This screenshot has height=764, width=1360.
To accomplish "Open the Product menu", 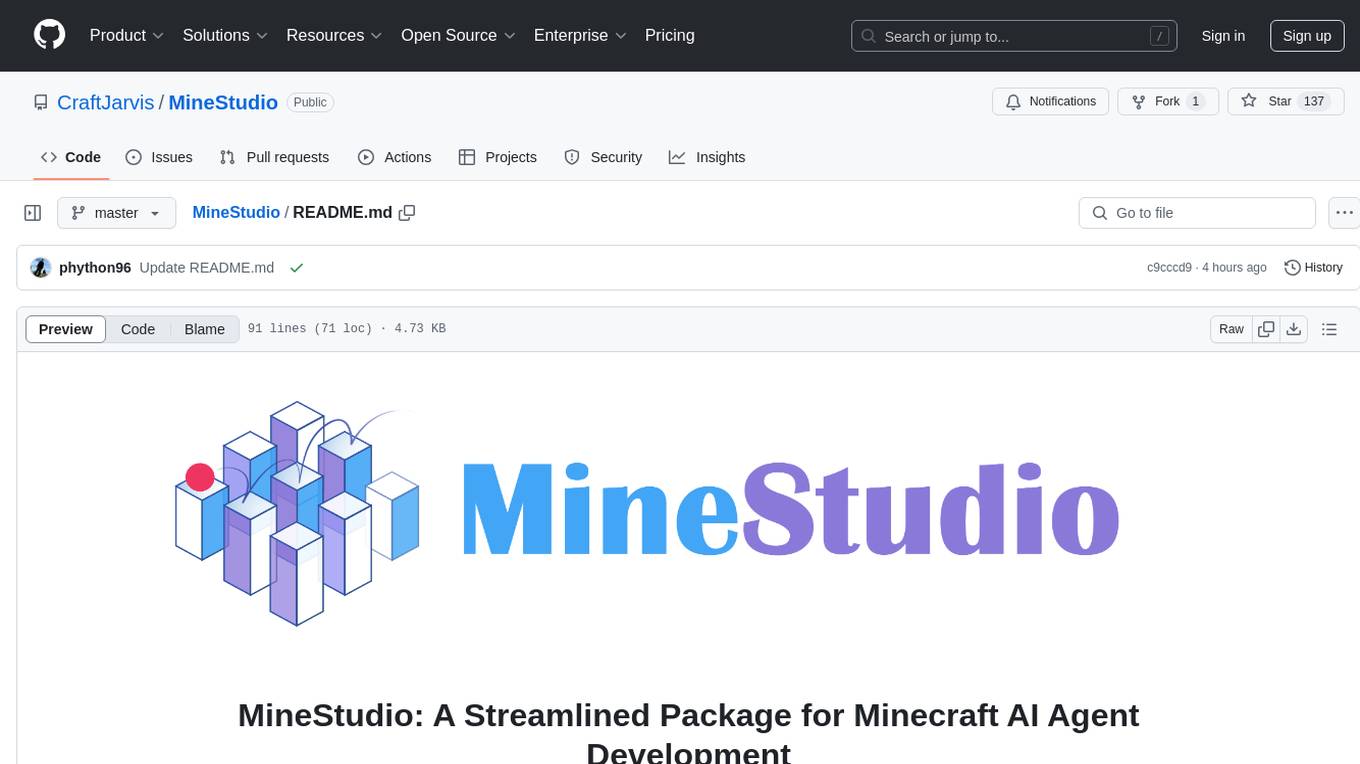I will coord(127,35).
